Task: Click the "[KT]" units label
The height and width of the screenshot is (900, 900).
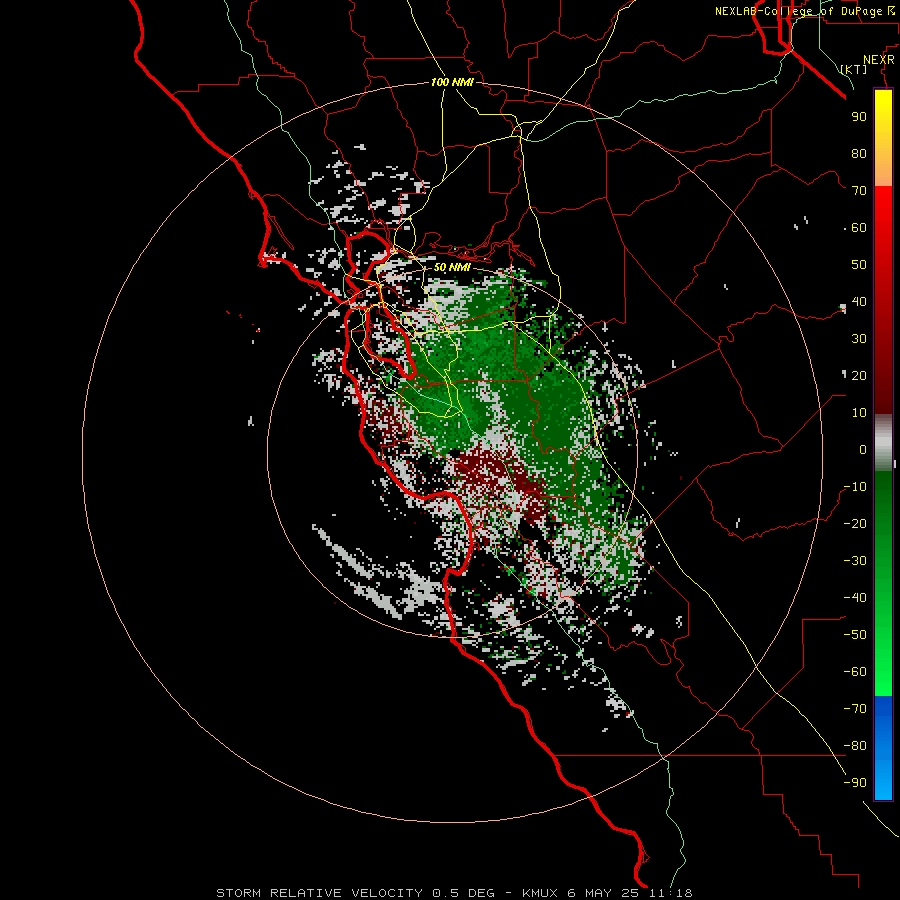Action: pyautogui.click(x=854, y=69)
